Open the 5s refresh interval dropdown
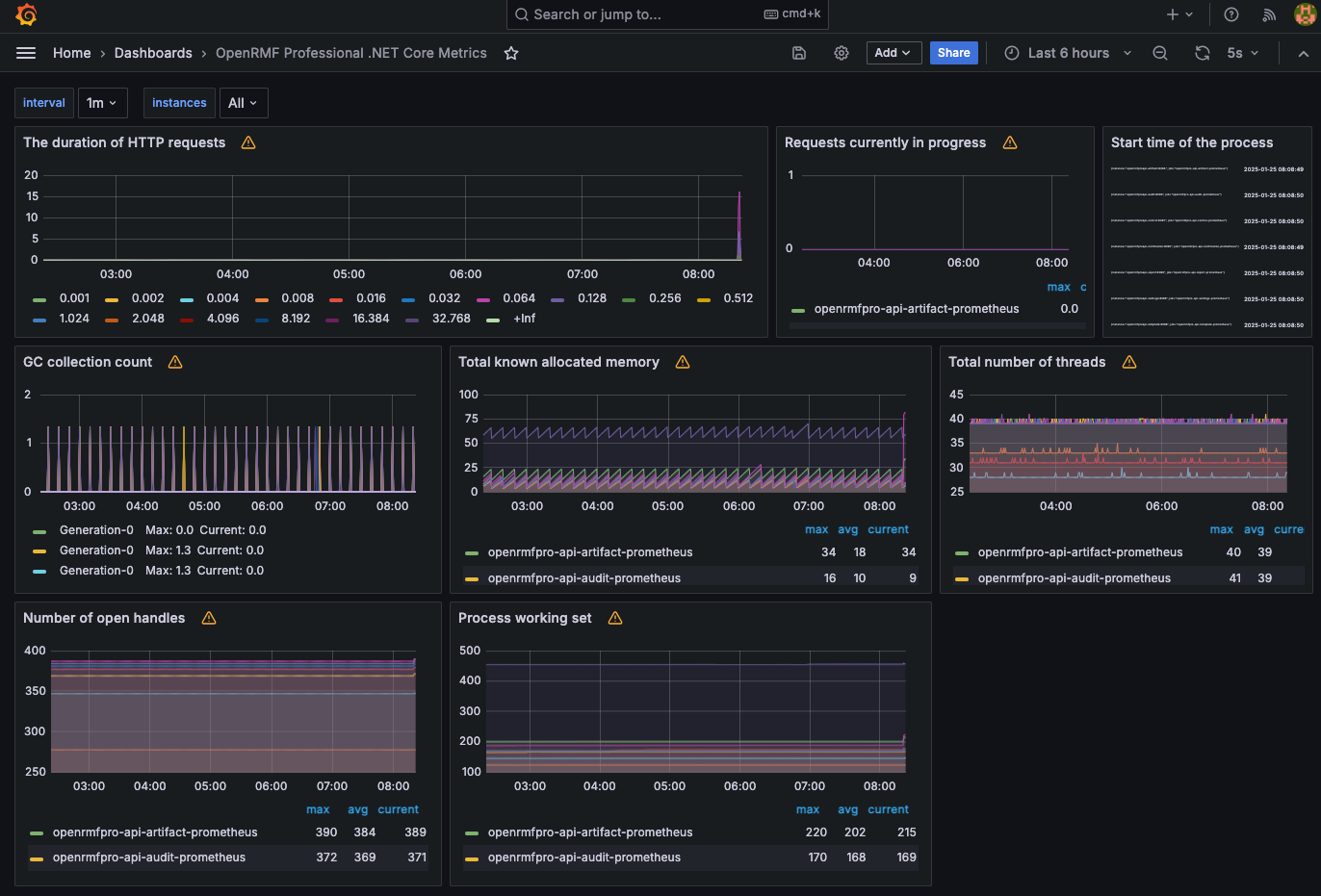The width and height of the screenshot is (1321, 896). (1243, 53)
